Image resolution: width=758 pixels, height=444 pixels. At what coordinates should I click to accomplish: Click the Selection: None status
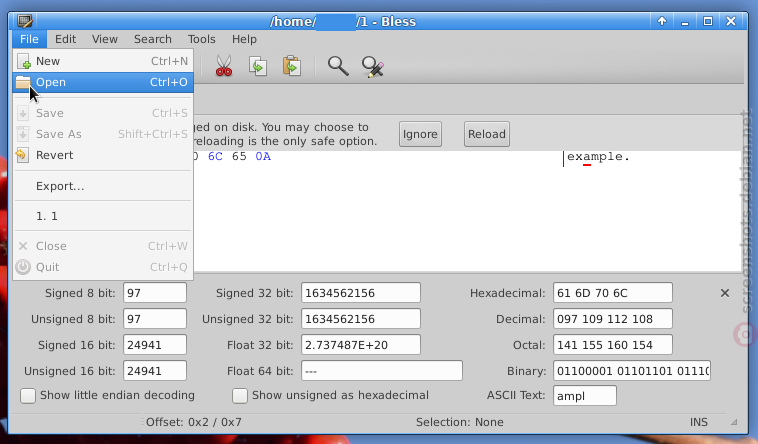point(460,422)
